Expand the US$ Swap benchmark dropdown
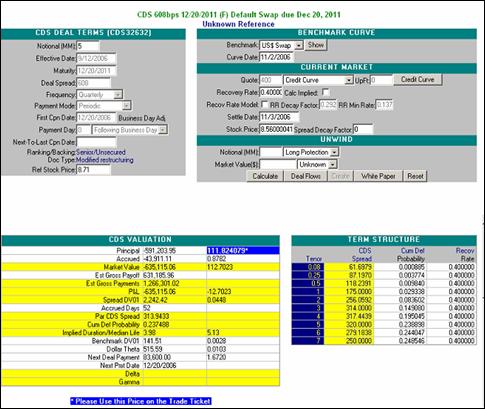This screenshot has height=409, width=485. click(x=299, y=45)
